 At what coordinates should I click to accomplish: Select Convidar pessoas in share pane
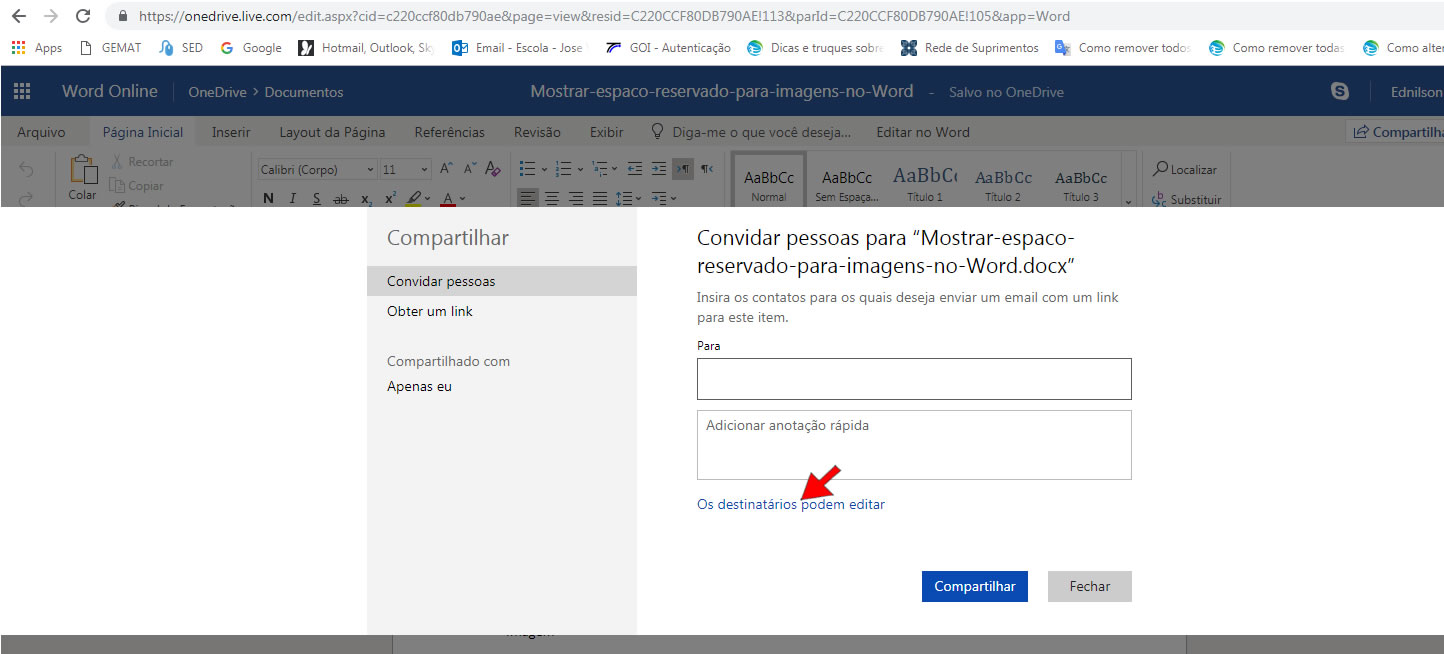point(502,281)
